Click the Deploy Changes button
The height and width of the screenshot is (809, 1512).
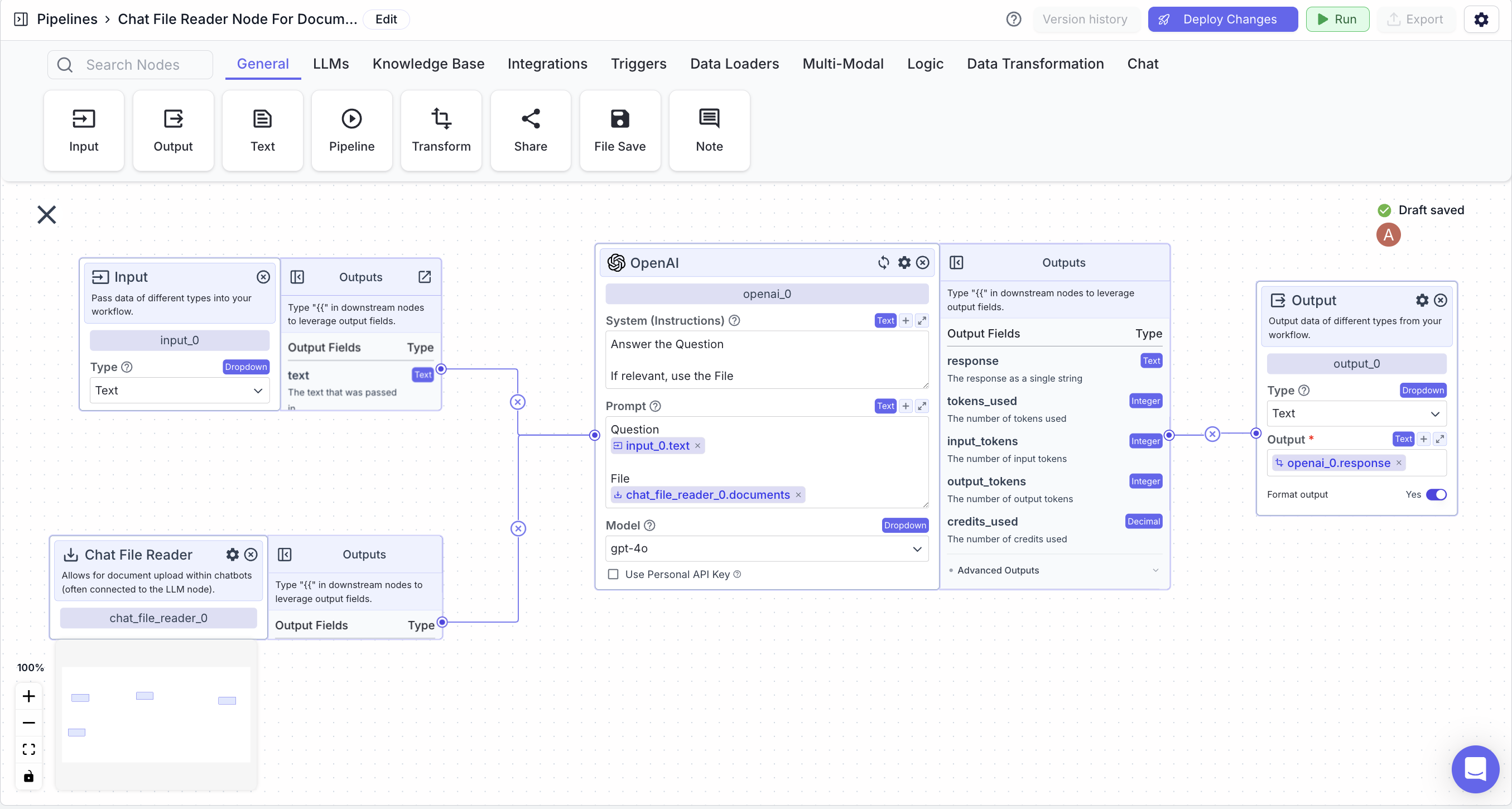point(1222,20)
